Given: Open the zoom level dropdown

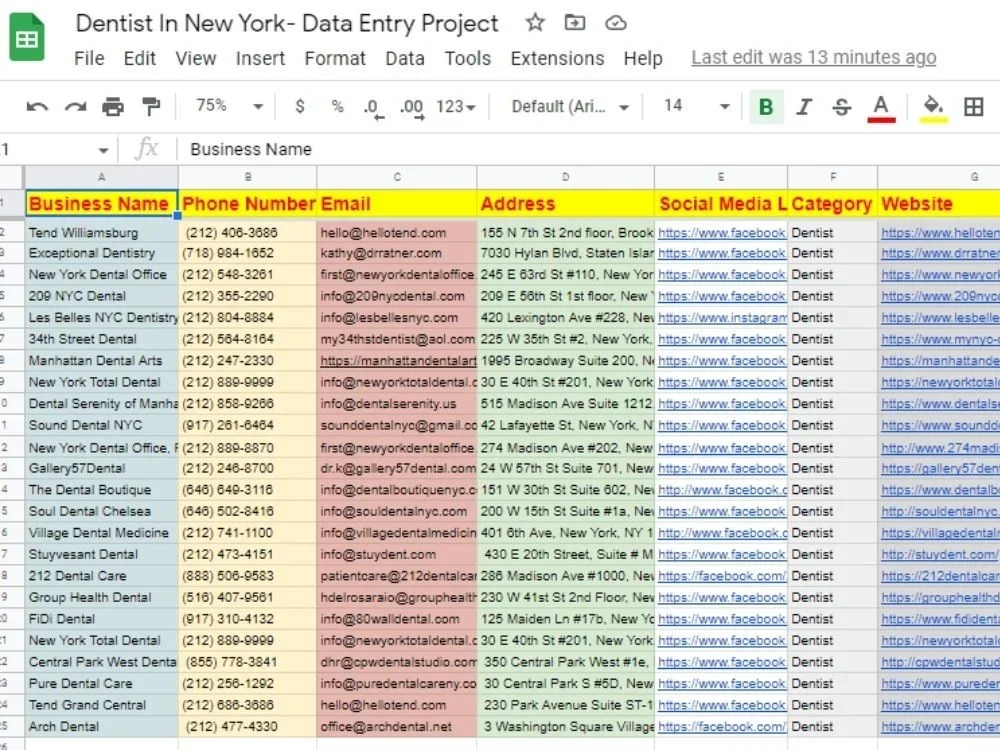Looking at the screenshot, I should coord(228,106).
